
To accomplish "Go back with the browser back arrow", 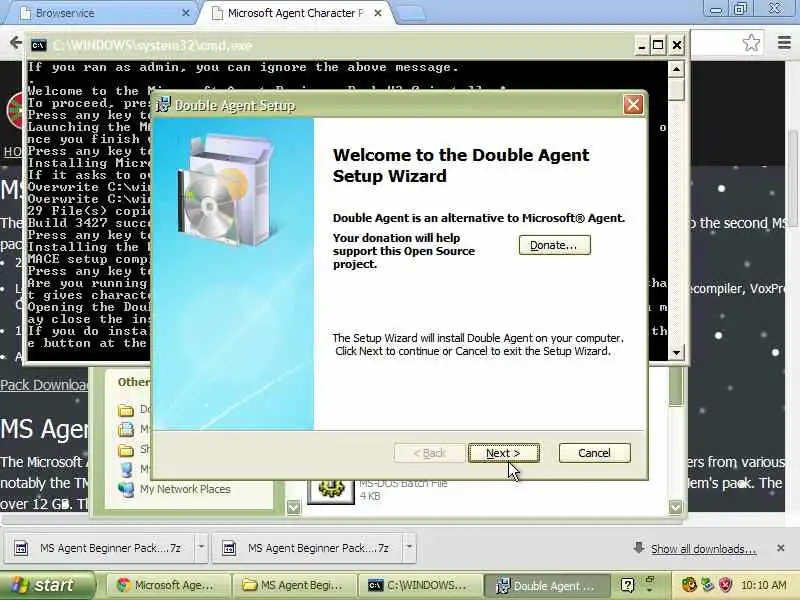I will 15,43.
